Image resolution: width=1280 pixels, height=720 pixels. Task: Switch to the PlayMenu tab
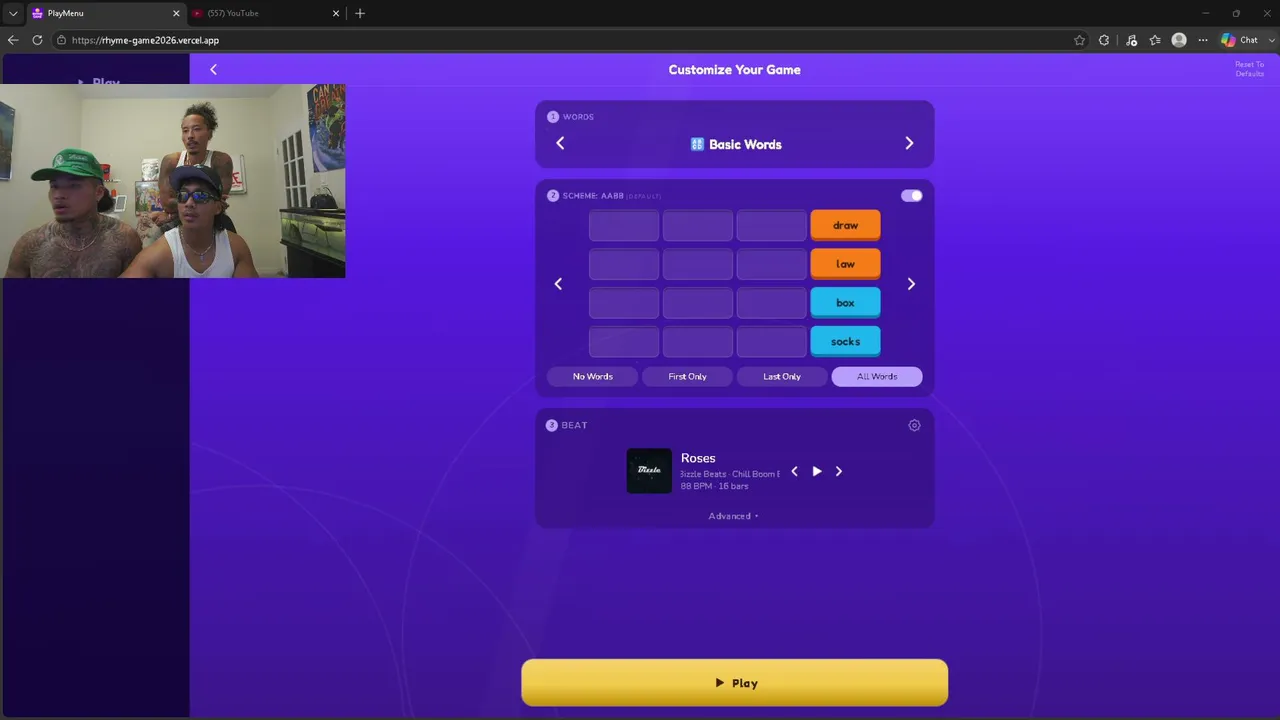[x=106, y=13]
